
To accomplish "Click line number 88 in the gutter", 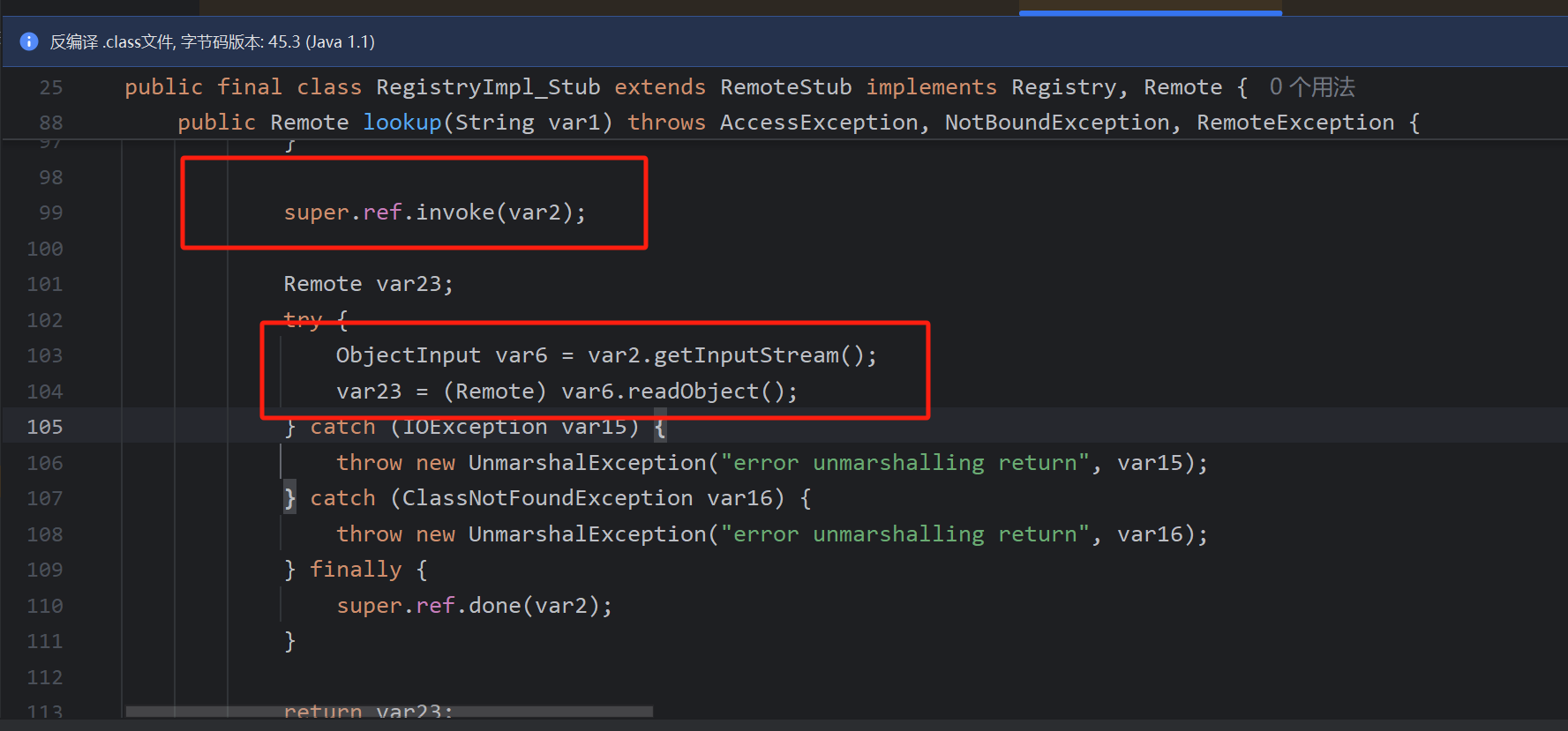I will 51,123.
